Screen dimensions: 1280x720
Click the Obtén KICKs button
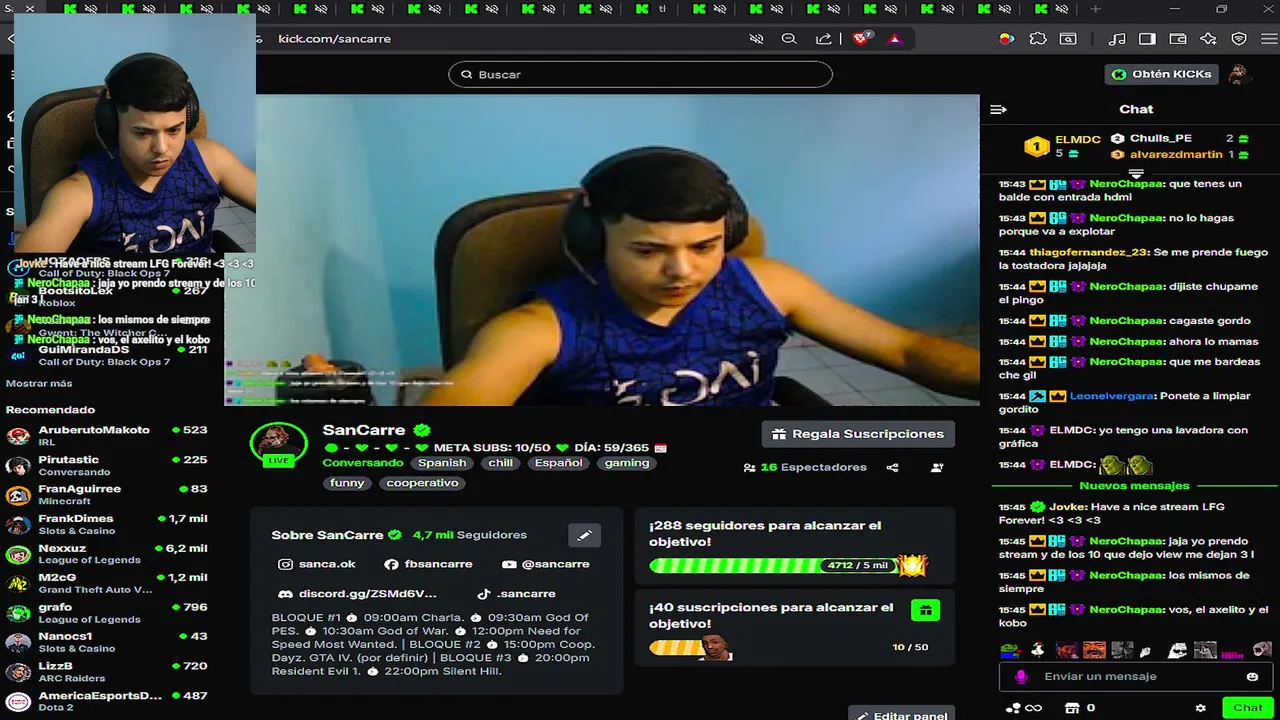click(1162, 74)
